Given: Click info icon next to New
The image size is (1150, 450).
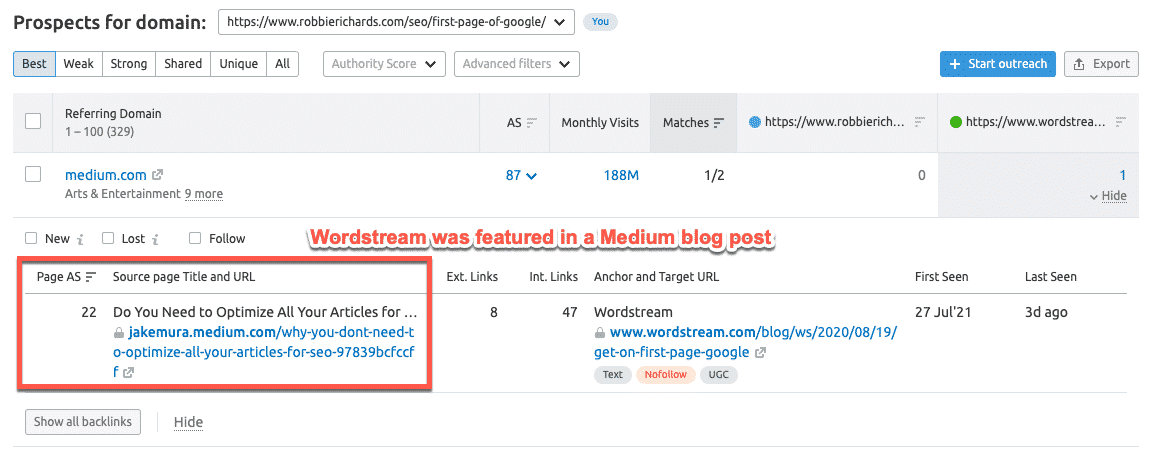Looking at the screenshot, I should (x=79, y=239).
